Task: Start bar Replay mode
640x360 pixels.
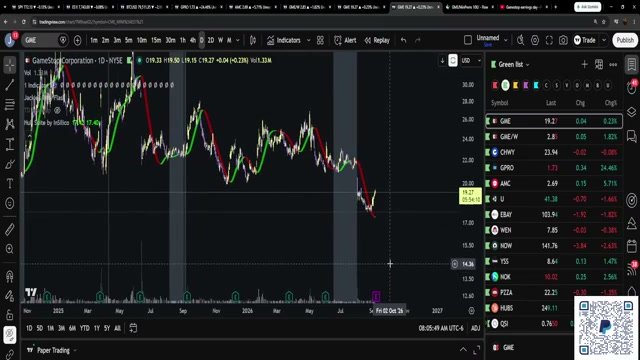Action: 377,40
